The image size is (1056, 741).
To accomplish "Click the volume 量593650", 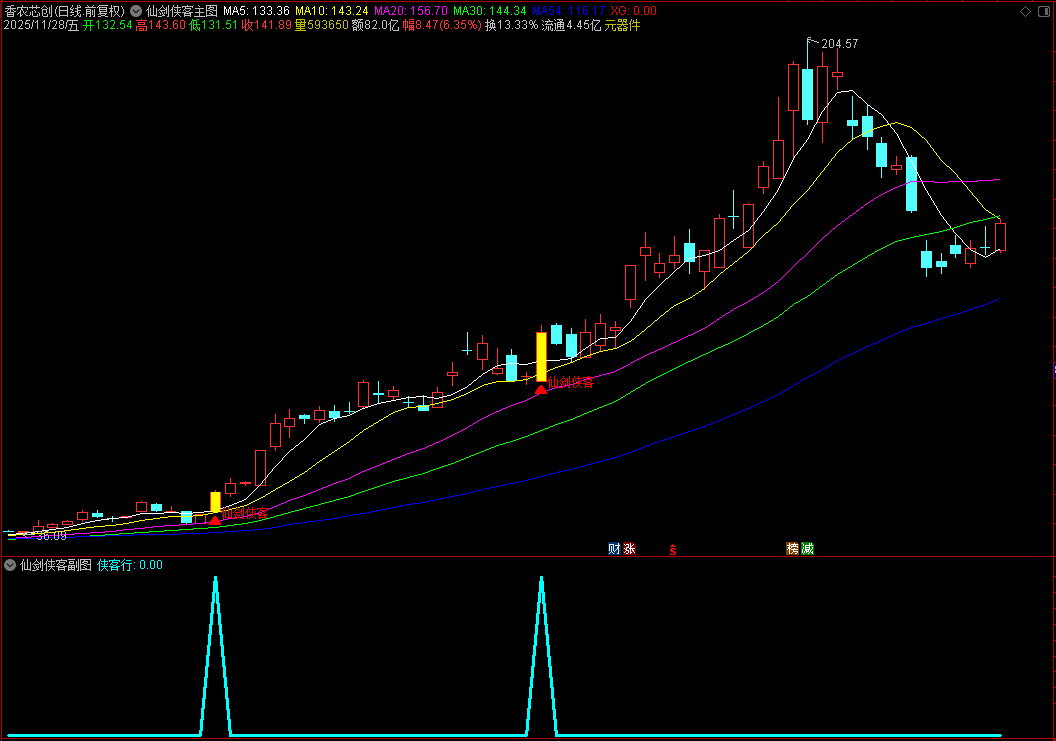I will [x=322, y=26].
